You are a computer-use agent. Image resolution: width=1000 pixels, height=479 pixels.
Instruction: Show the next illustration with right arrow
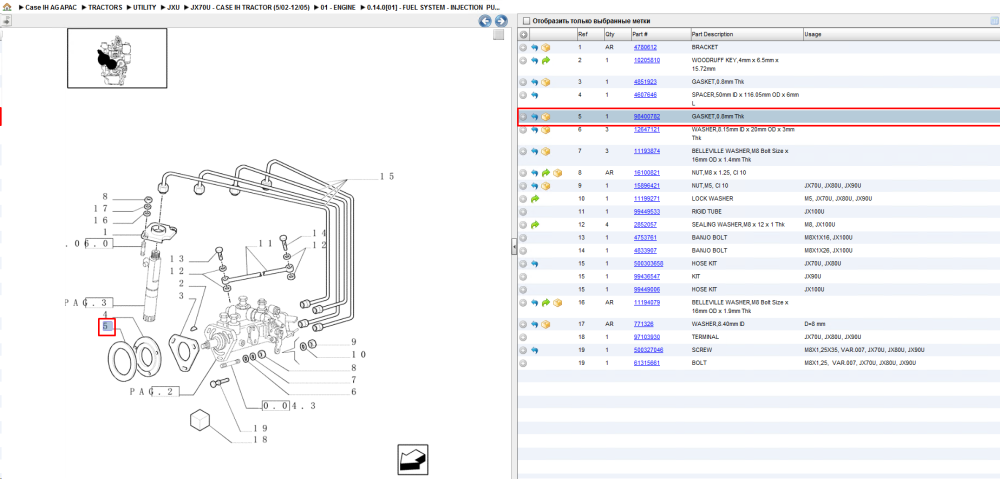pos(501,20)
